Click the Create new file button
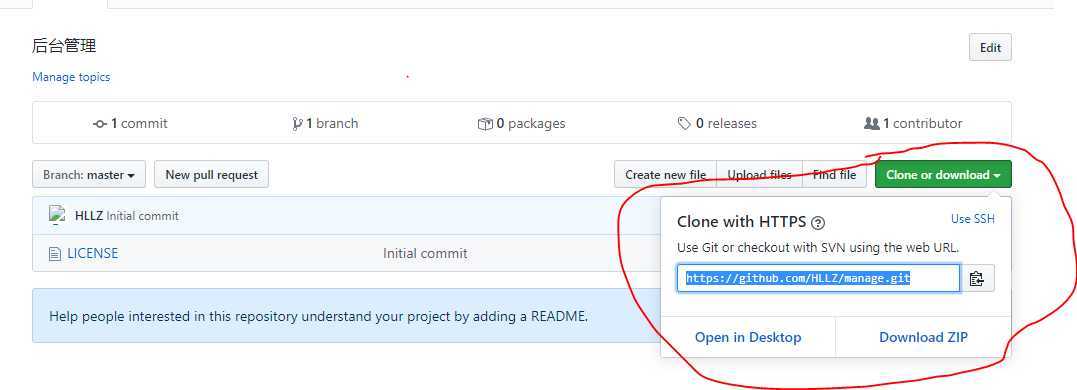Viewport: 1077px width, 390px height. (665, 174)
